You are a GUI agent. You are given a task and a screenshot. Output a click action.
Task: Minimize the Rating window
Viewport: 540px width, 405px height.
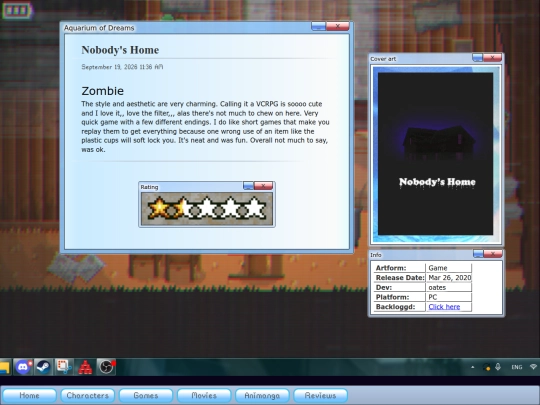tap(248, 186)
